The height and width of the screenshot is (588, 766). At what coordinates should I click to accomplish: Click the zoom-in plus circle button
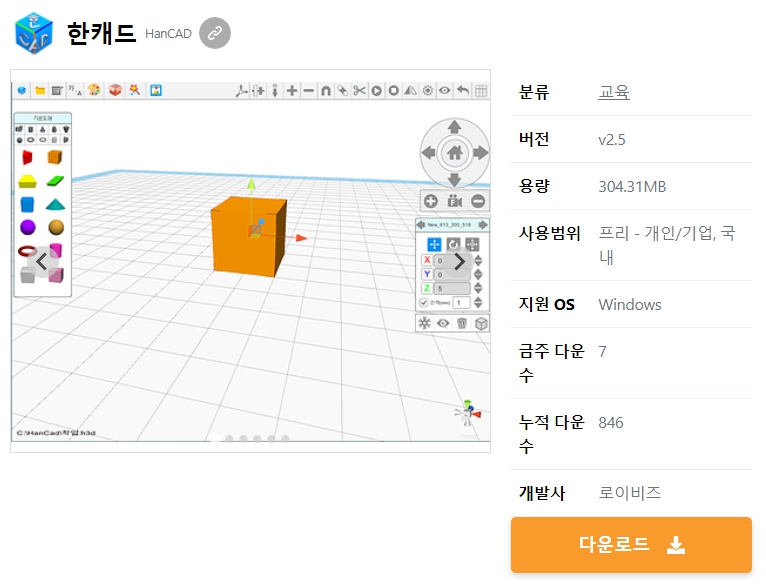[430, 201]
